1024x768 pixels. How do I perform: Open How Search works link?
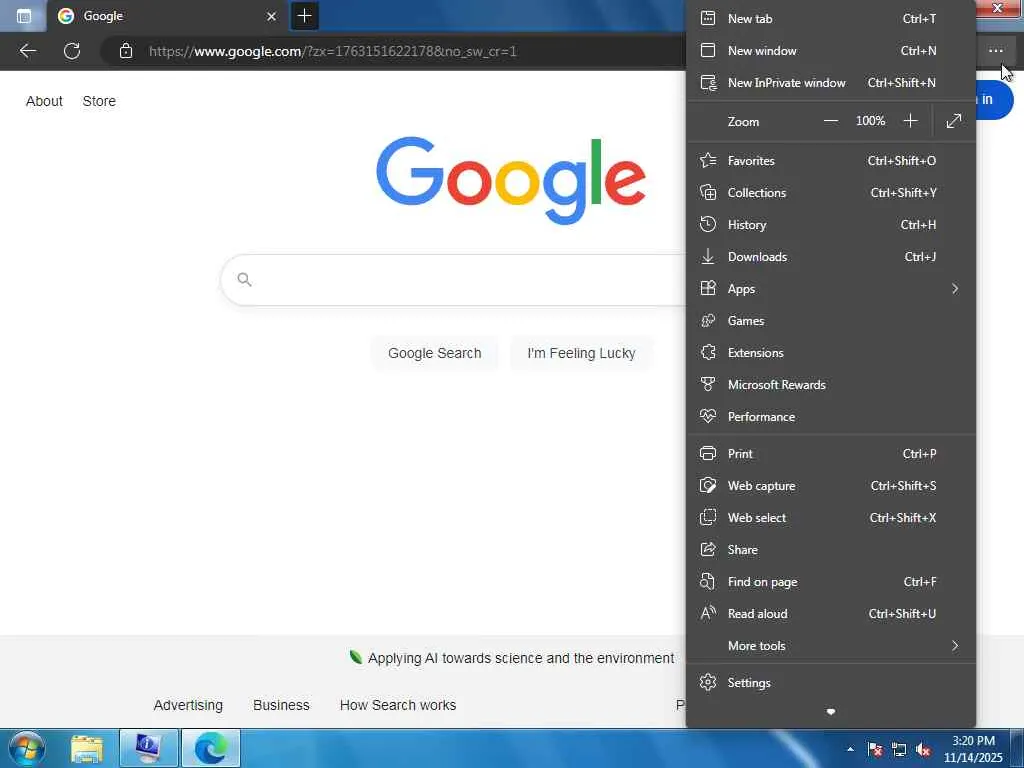(x=398, y=705)
